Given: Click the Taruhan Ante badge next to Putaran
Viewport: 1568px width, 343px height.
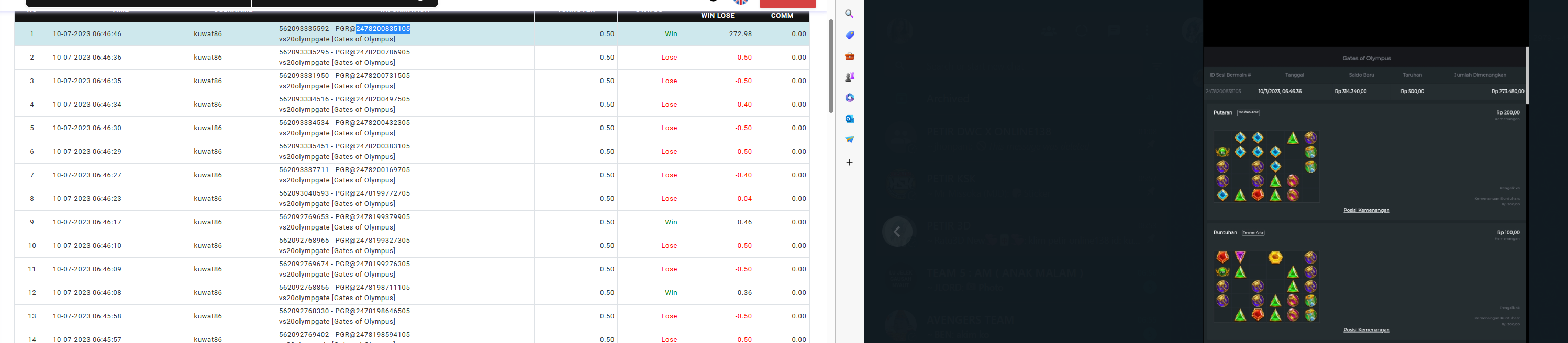Looking at the screenshot, I should tap(1248, 112).
